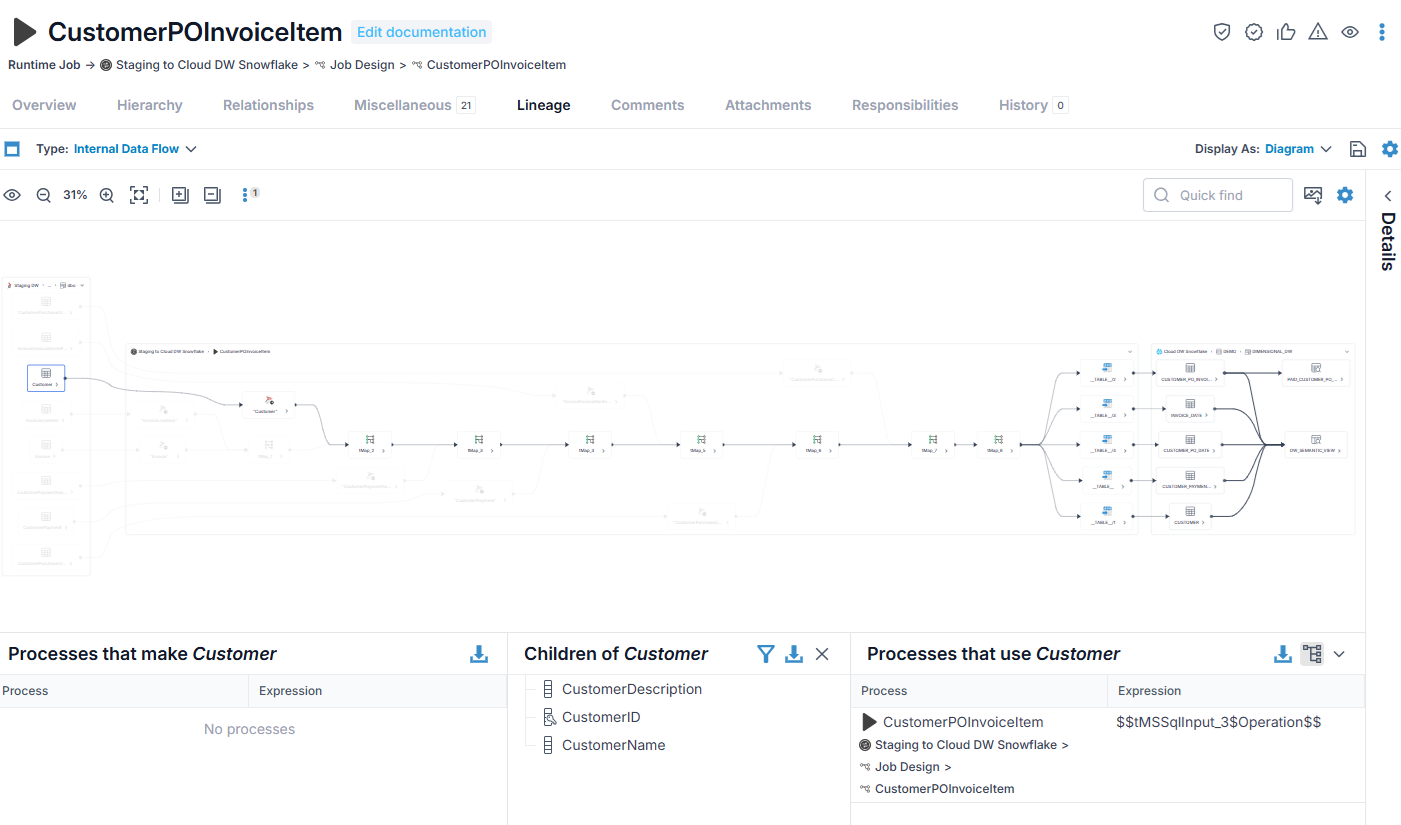Screen dimensions: 1401x825
Task: Open the Display As Diagram dropdown
Action: click(x=1298, y=149)
